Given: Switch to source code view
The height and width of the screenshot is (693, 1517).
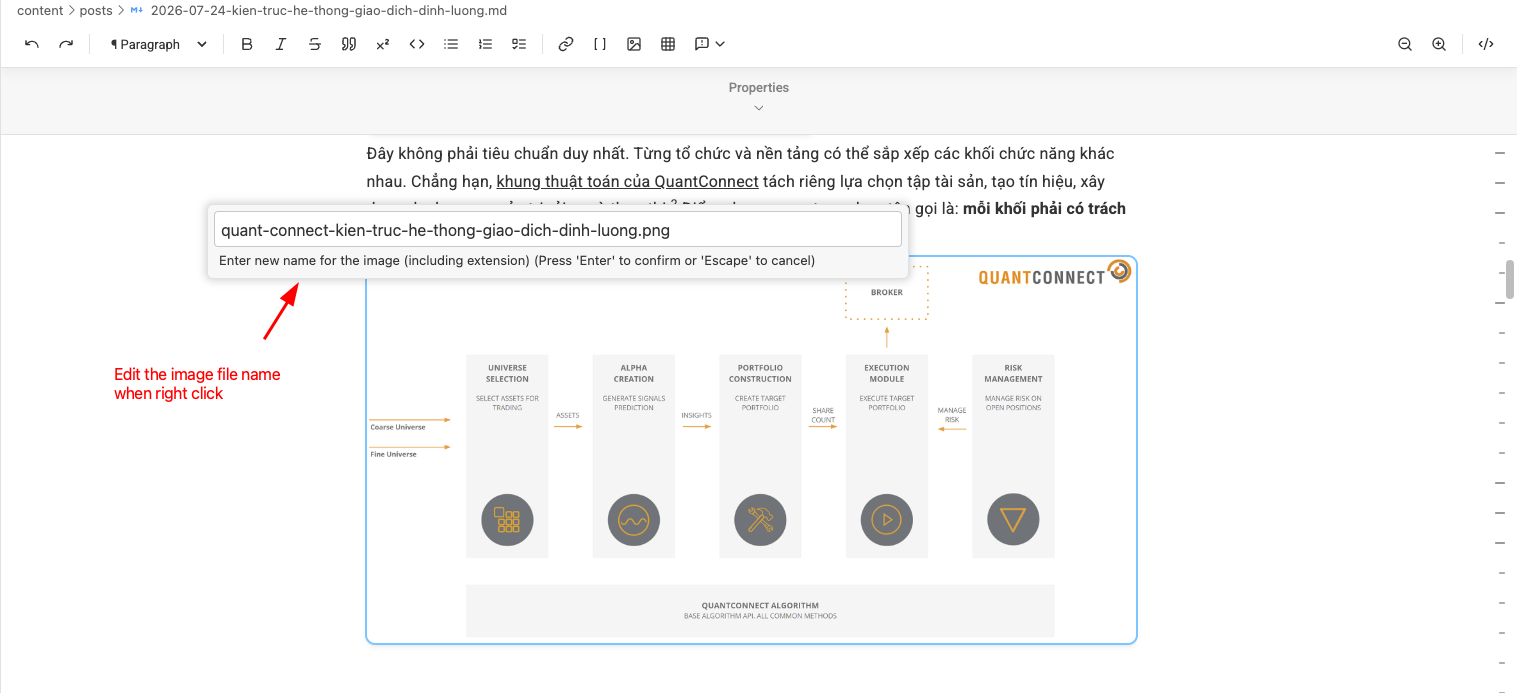Looking at the screenshot, I should [1486, 44].
